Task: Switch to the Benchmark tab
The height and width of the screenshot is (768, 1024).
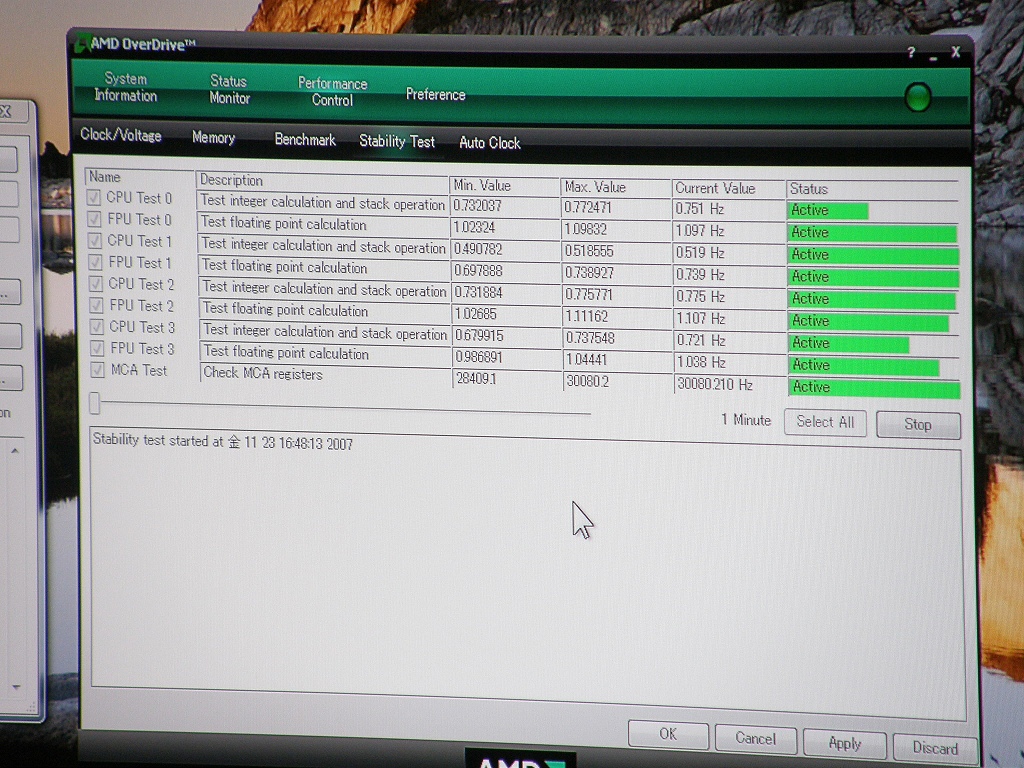Action: click(x=305, y=139)
